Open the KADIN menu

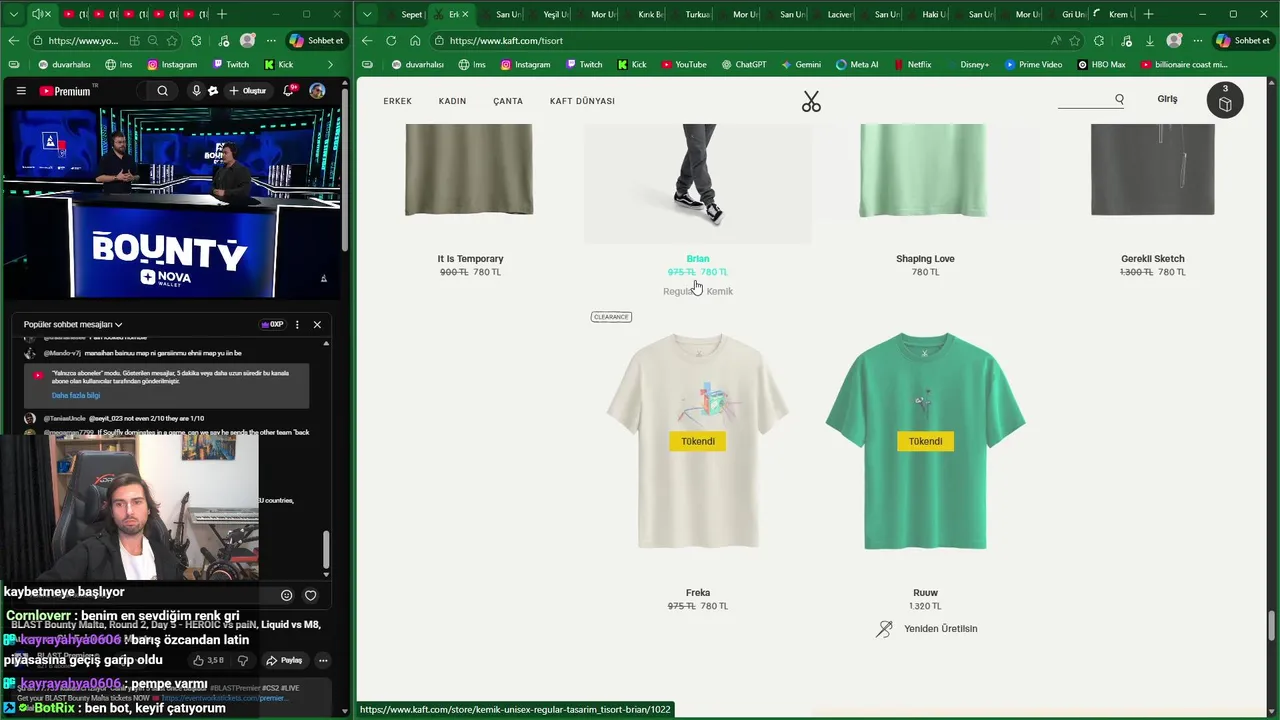tap(452, 101)
